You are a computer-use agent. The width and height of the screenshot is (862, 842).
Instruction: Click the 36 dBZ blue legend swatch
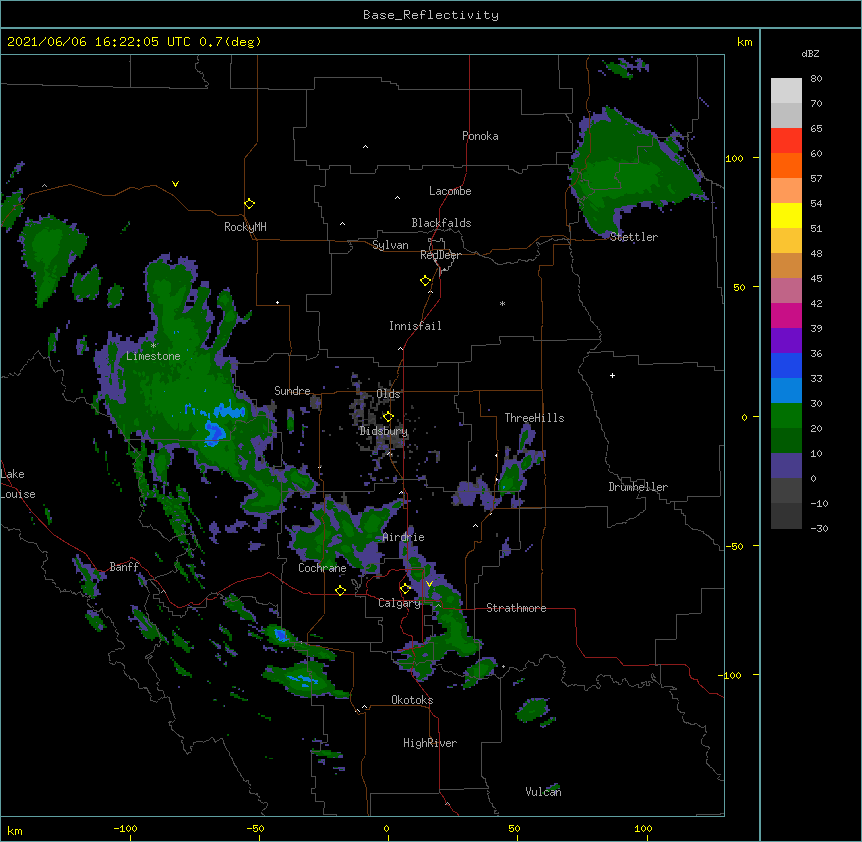(786, 365)
